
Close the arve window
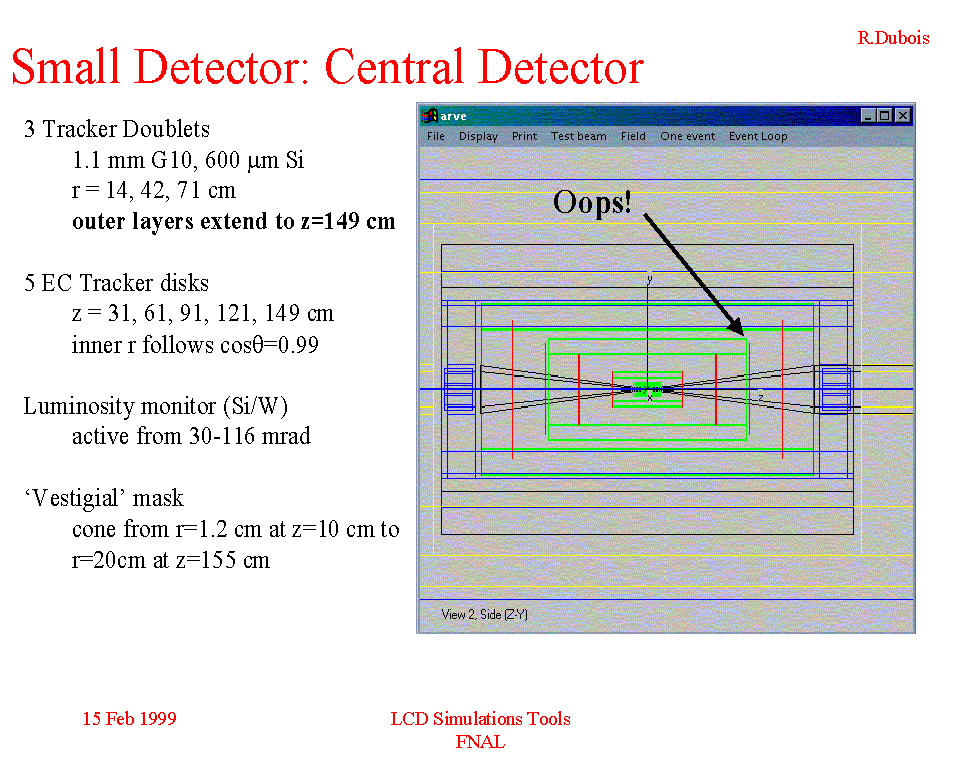click(903, 116)
